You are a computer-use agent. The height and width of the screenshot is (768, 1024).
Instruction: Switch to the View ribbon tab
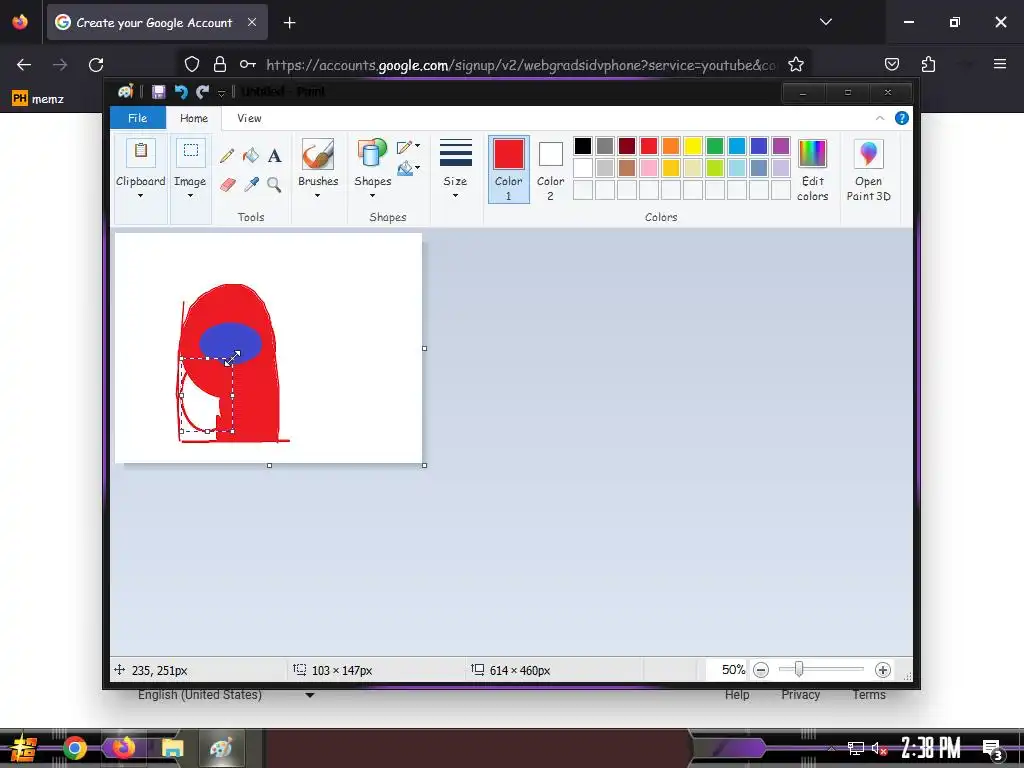tap(249, 118)
